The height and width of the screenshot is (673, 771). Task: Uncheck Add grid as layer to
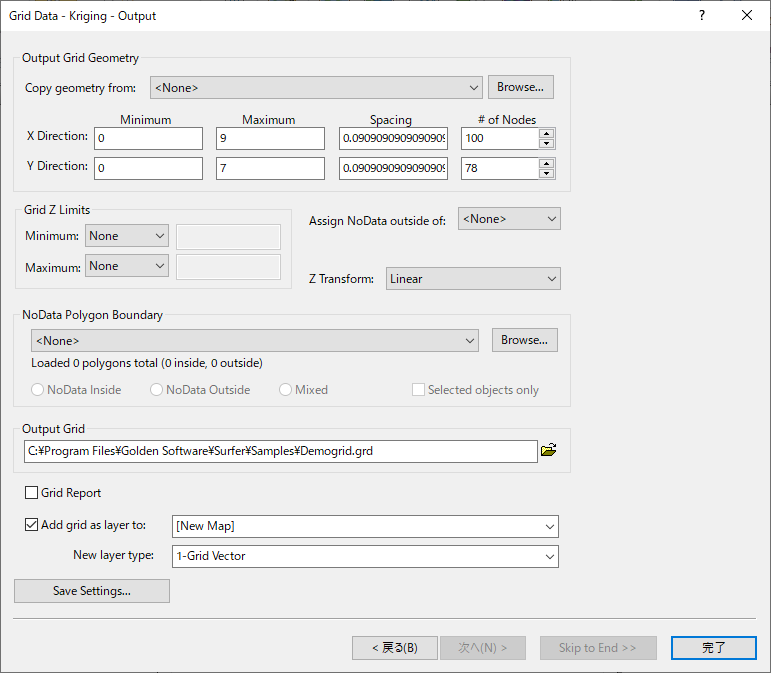pyautogui.click(x=31, y=525)
